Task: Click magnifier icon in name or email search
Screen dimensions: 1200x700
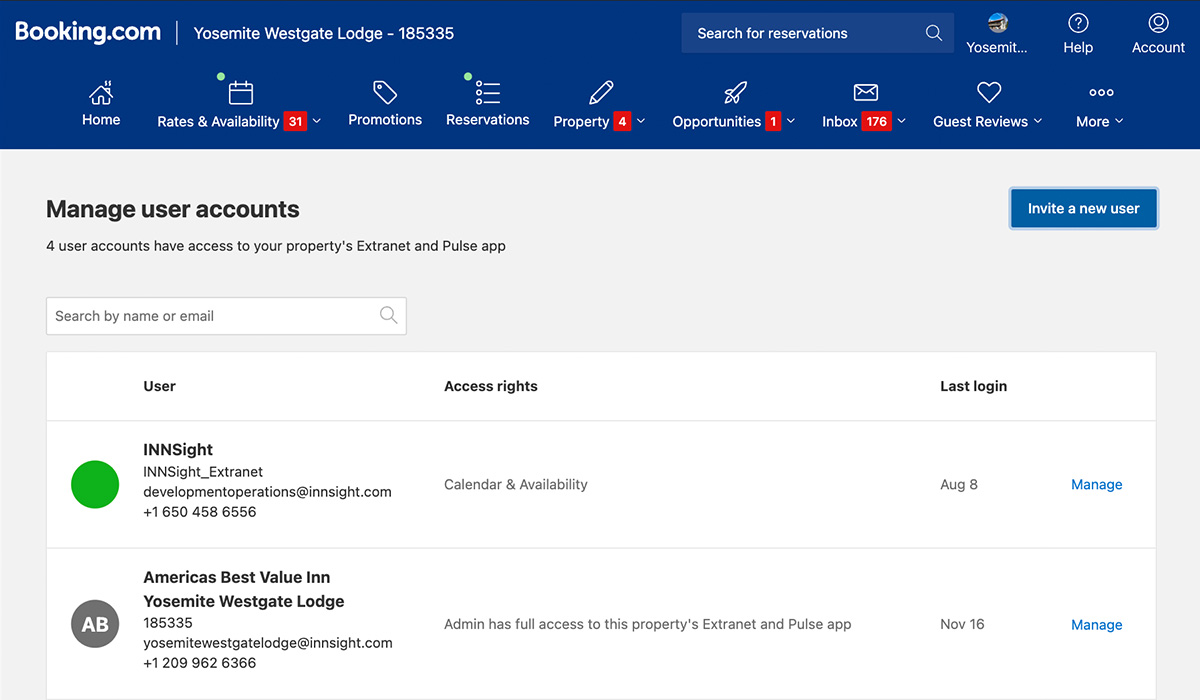Action: tap(389, 316)
